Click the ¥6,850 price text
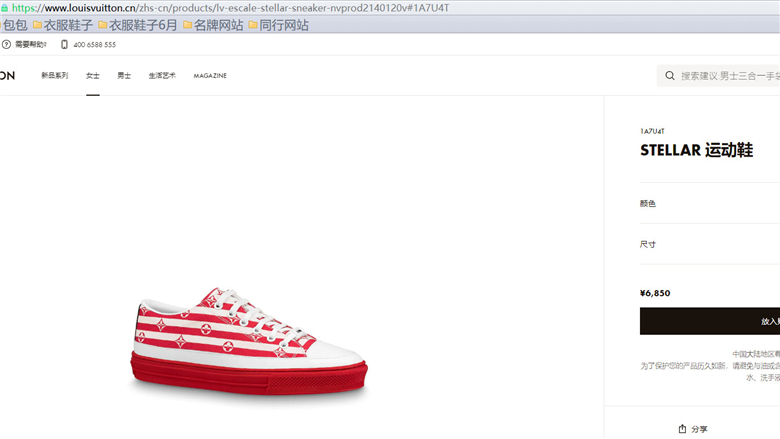Viewport: 780px width, 439px height. [655, 293]
